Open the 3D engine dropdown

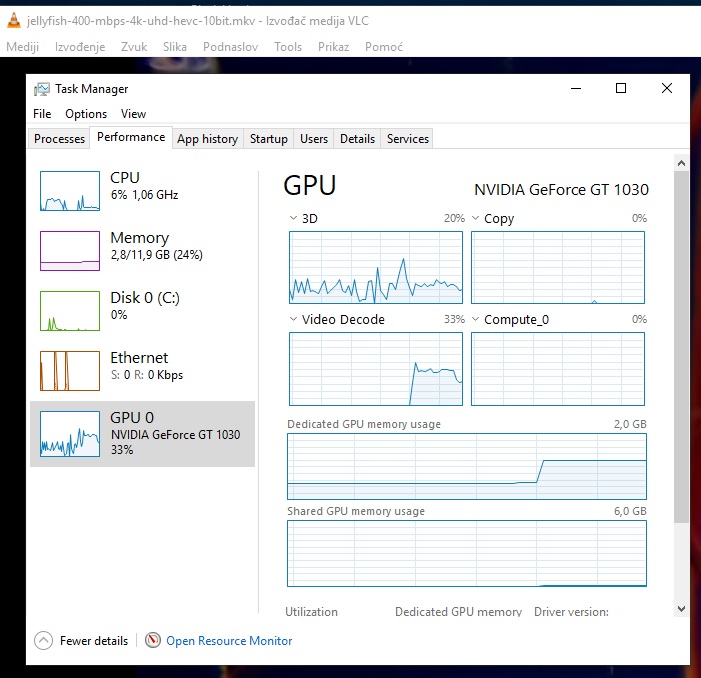tap(294, 218)
